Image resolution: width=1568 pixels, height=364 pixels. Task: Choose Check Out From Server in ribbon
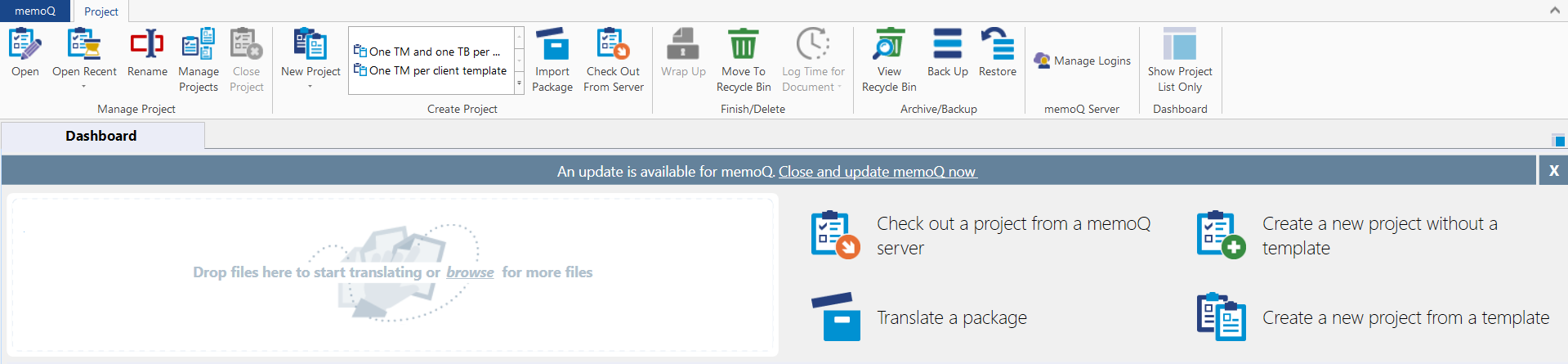click(614, 61)
